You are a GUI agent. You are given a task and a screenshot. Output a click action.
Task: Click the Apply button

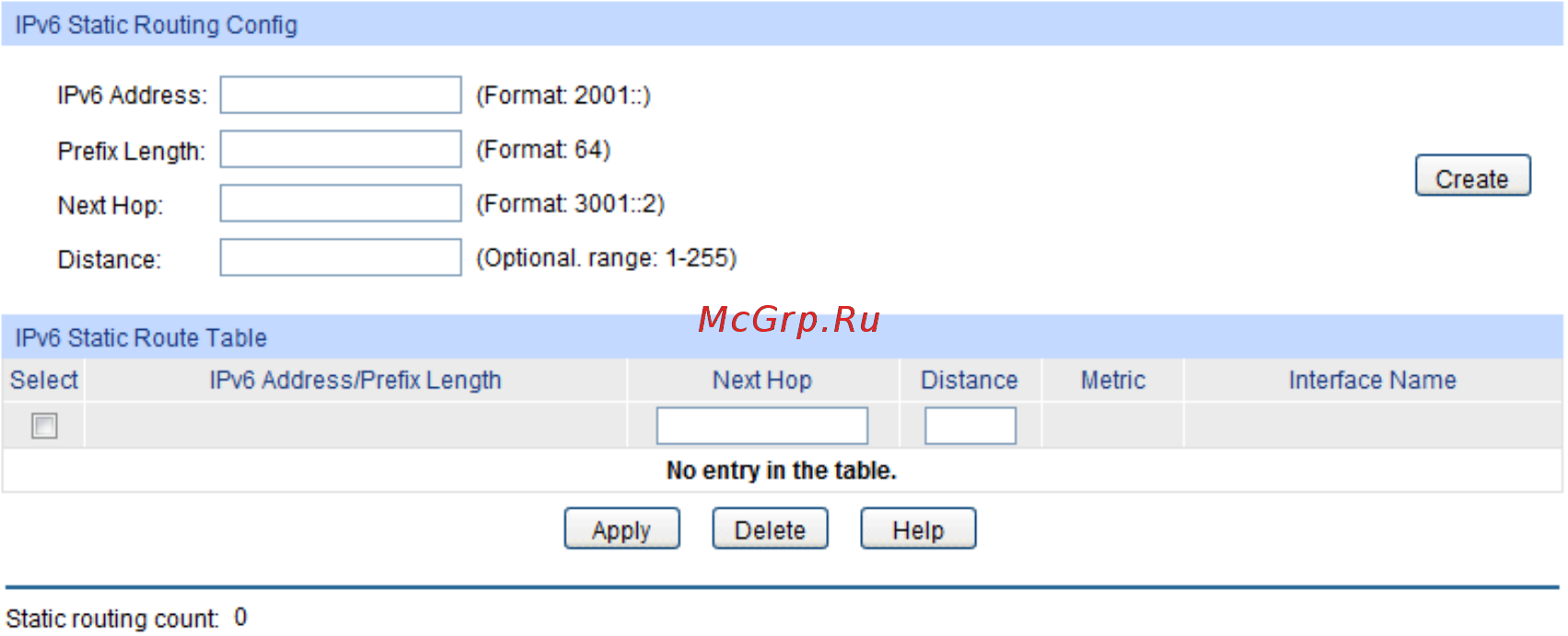tap(621, 529)
